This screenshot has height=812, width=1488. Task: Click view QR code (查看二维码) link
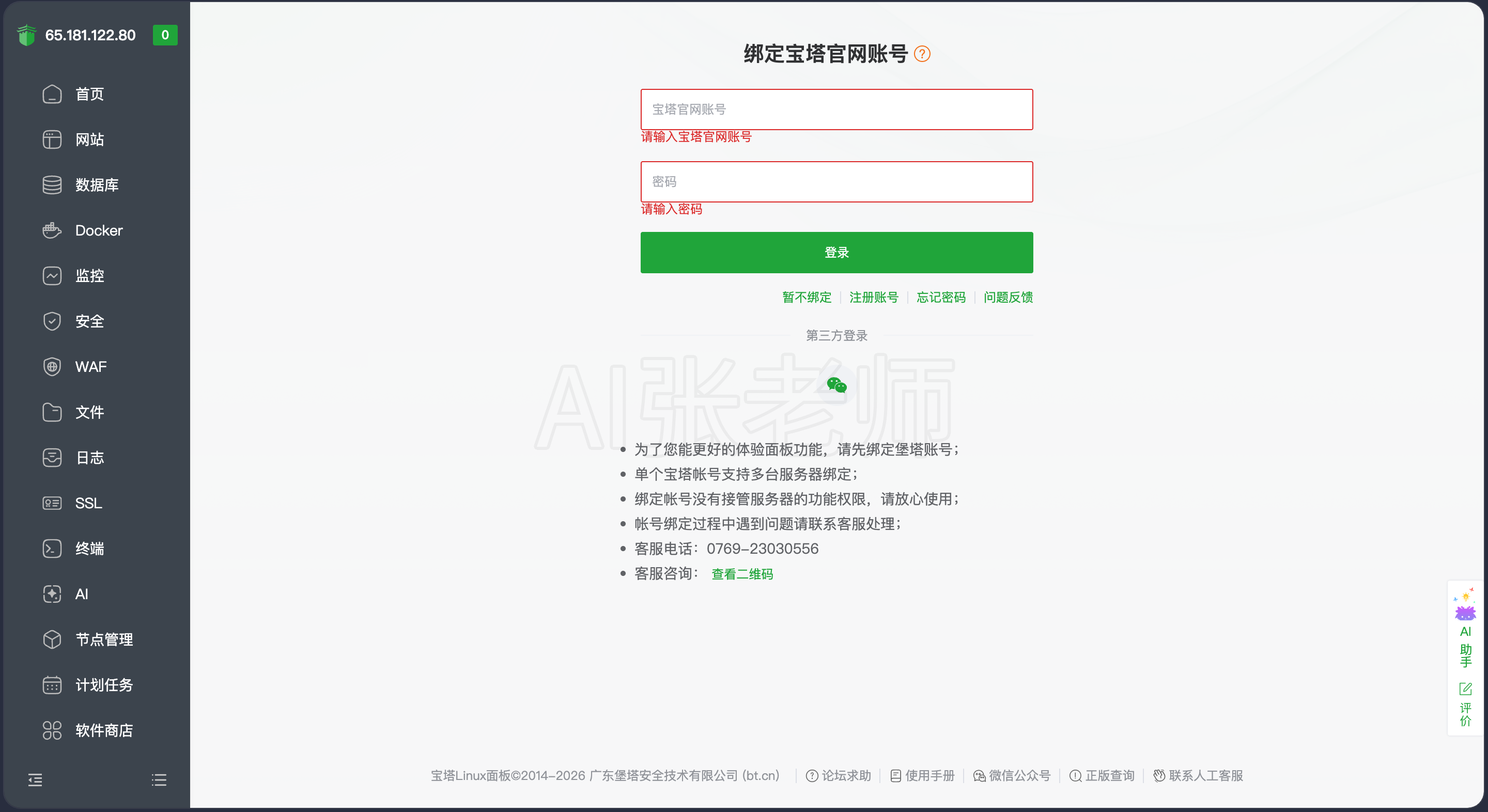[x=742, y=574]
